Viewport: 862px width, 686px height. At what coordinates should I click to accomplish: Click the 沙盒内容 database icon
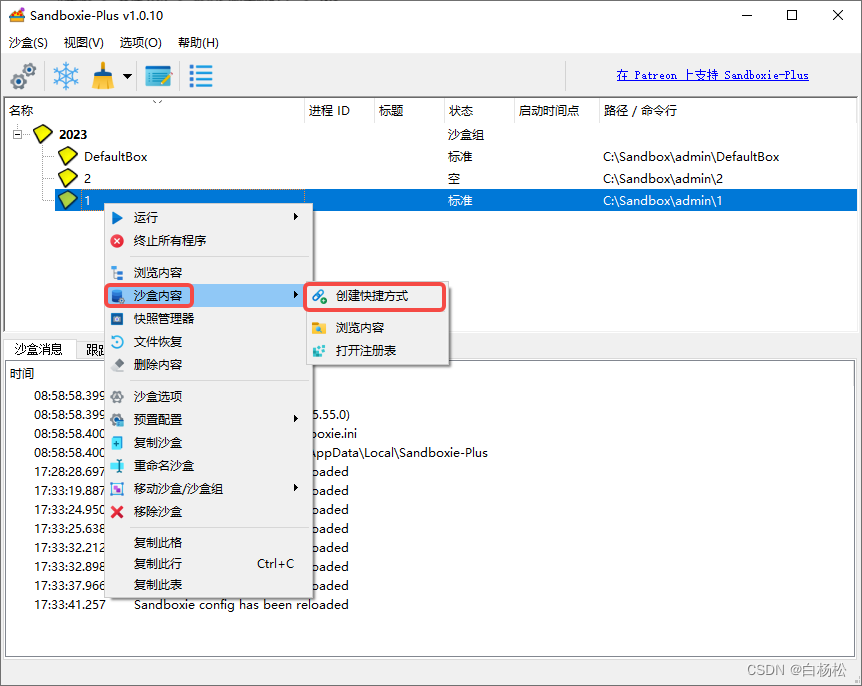(x=118, y=296)
